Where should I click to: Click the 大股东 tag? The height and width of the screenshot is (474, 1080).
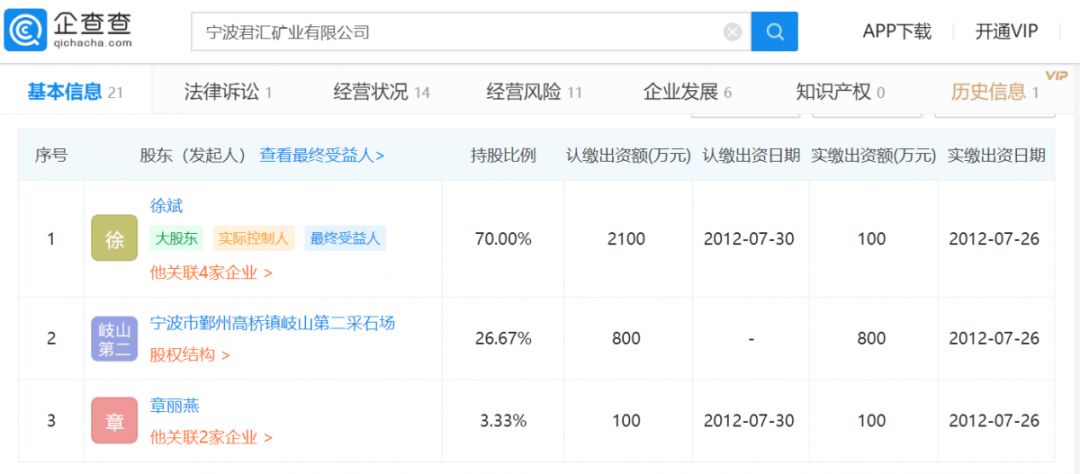pos(177,238)
